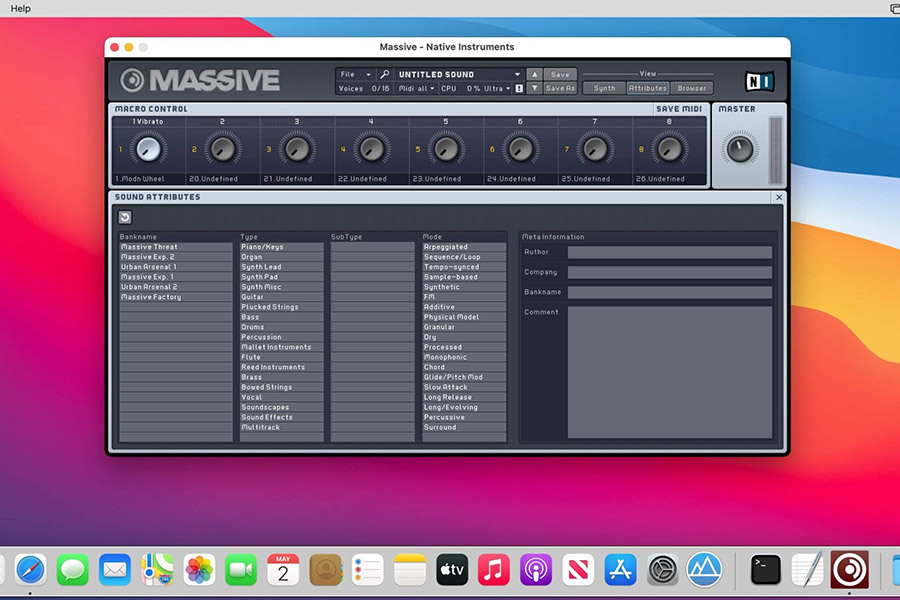Click the Save button
The image size is (900, 600).
(x=558, y=73)
